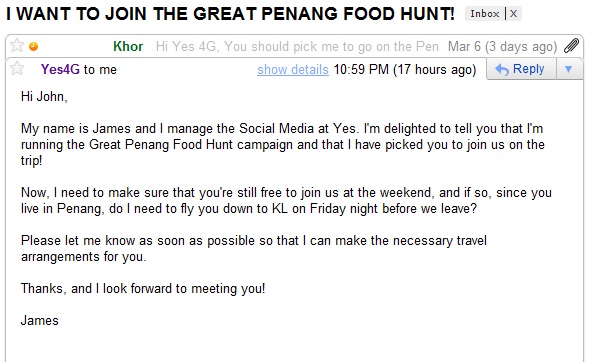Click the James signature text
The width and height of the screenshot is (590, 362).
[x=40, y=321]
